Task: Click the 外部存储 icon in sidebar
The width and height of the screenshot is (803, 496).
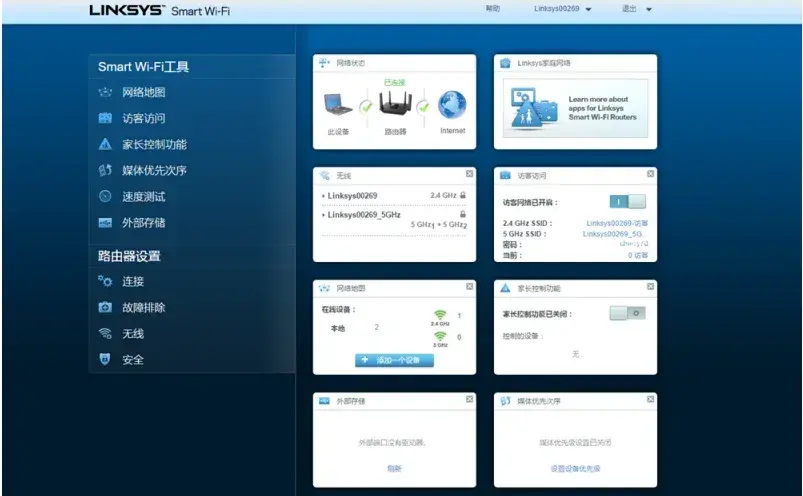Action: 105,223
